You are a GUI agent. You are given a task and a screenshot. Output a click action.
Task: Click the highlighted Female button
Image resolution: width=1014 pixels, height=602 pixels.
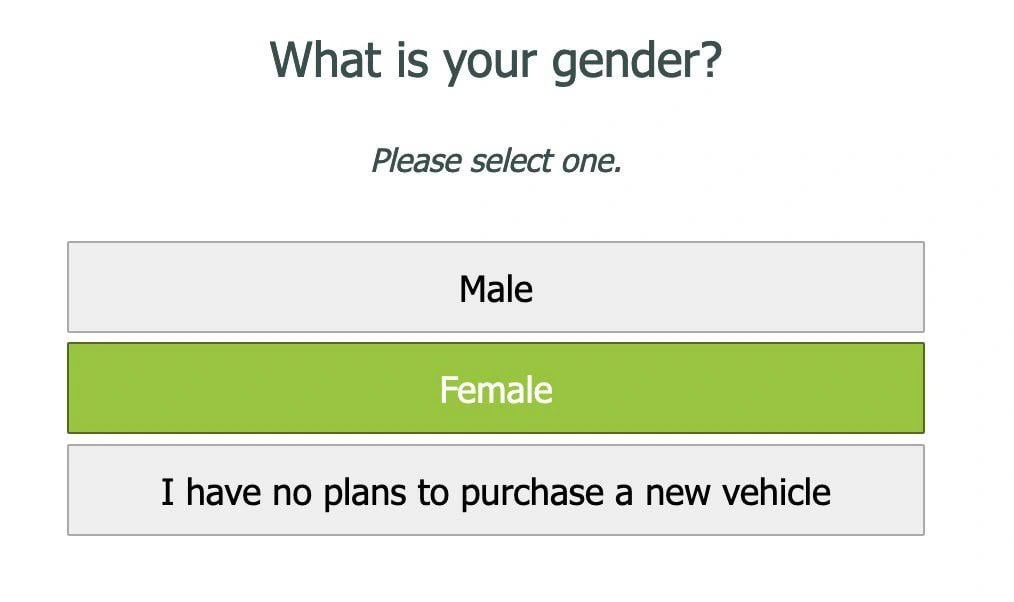[496, 388]
